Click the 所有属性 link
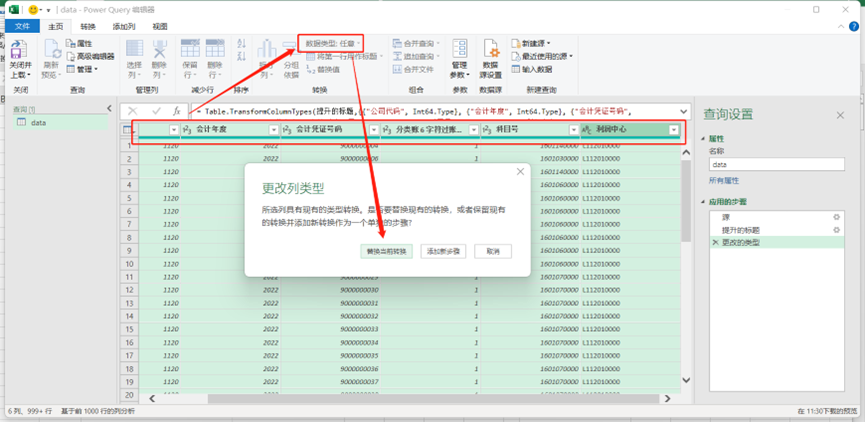 pyautogui.click(x=724, y=180)
